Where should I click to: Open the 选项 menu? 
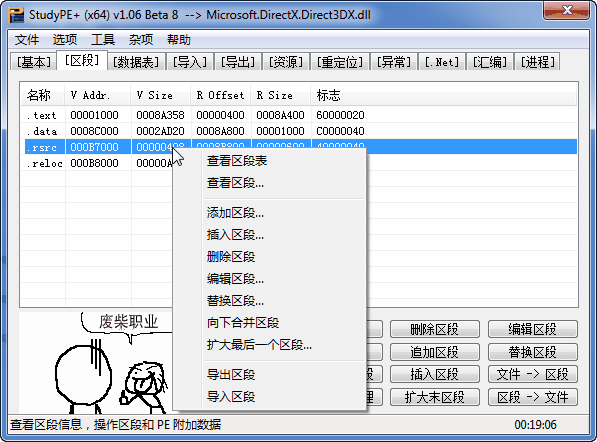pos(65,40)
